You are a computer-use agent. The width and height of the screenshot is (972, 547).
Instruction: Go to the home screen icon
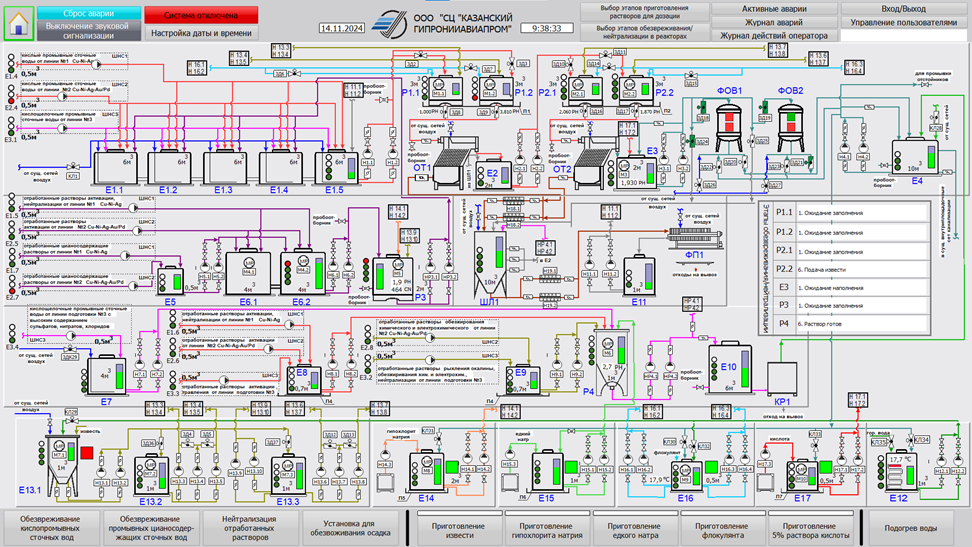click(x=19, y=23)
